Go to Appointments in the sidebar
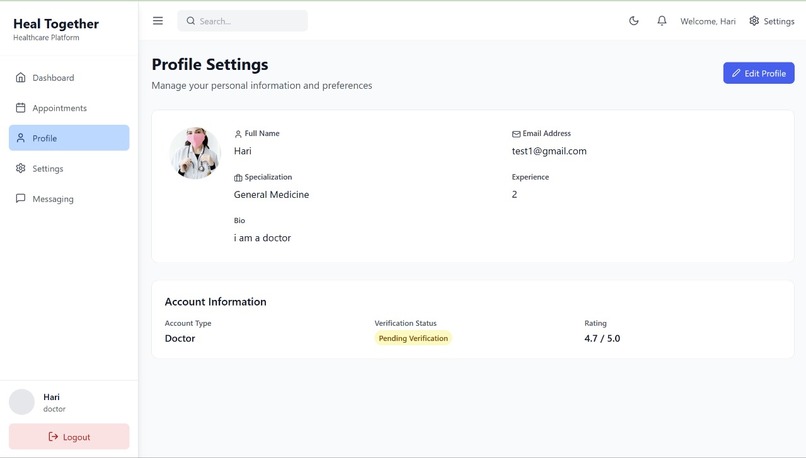This screenshot has height=458, width=806. [69, 108]
